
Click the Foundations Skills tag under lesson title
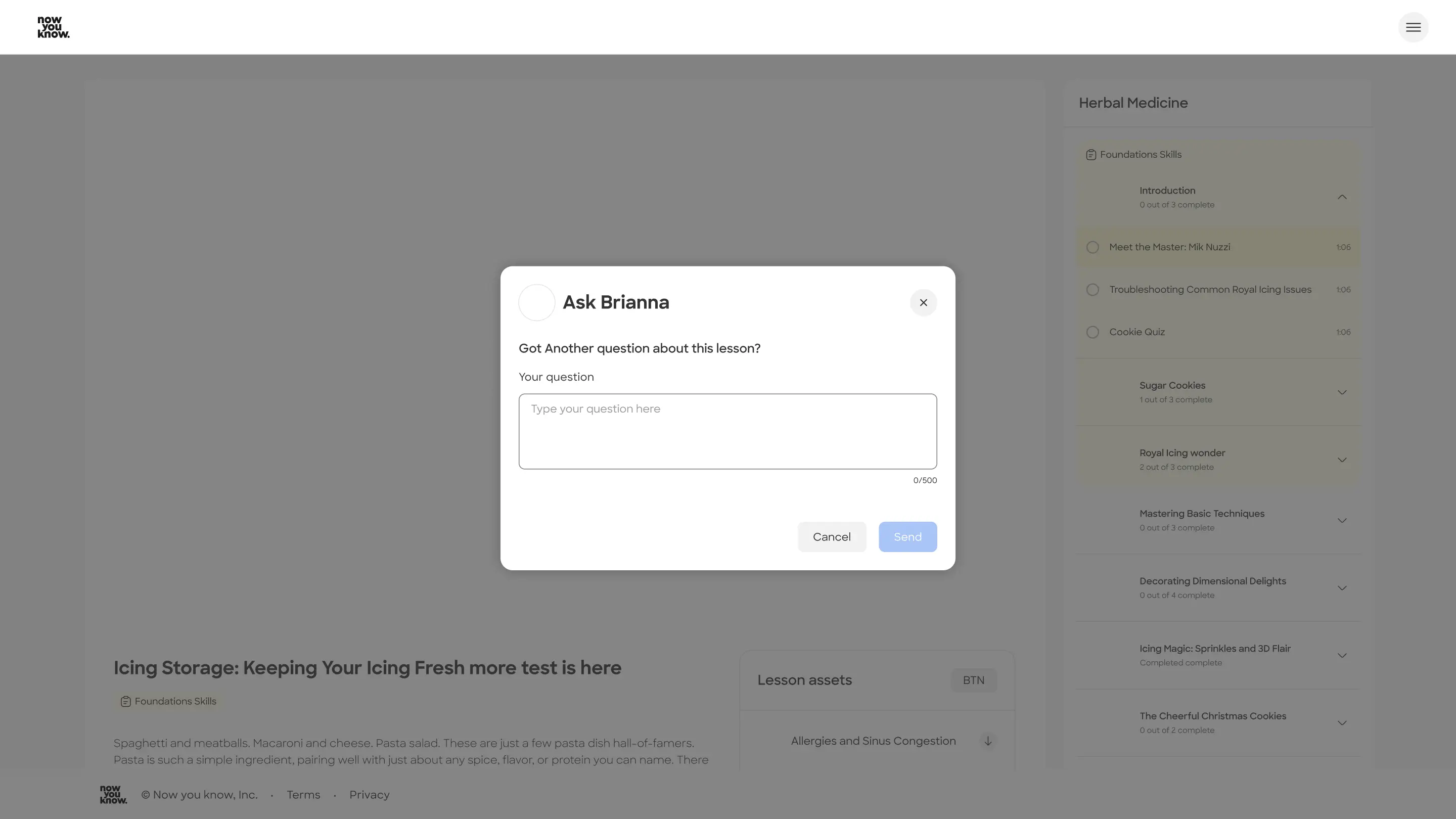pyautogui.click(x=168, y=701)
